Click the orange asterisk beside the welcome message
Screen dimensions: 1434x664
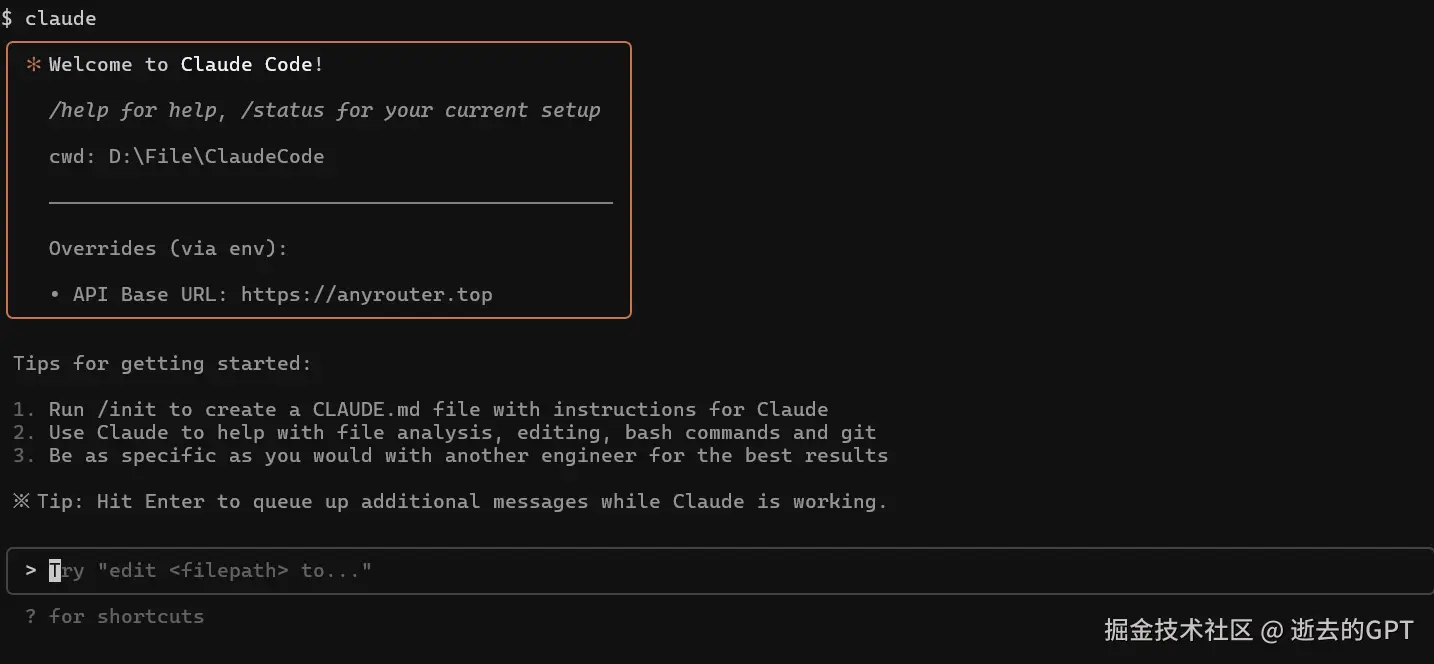[33, 65]
